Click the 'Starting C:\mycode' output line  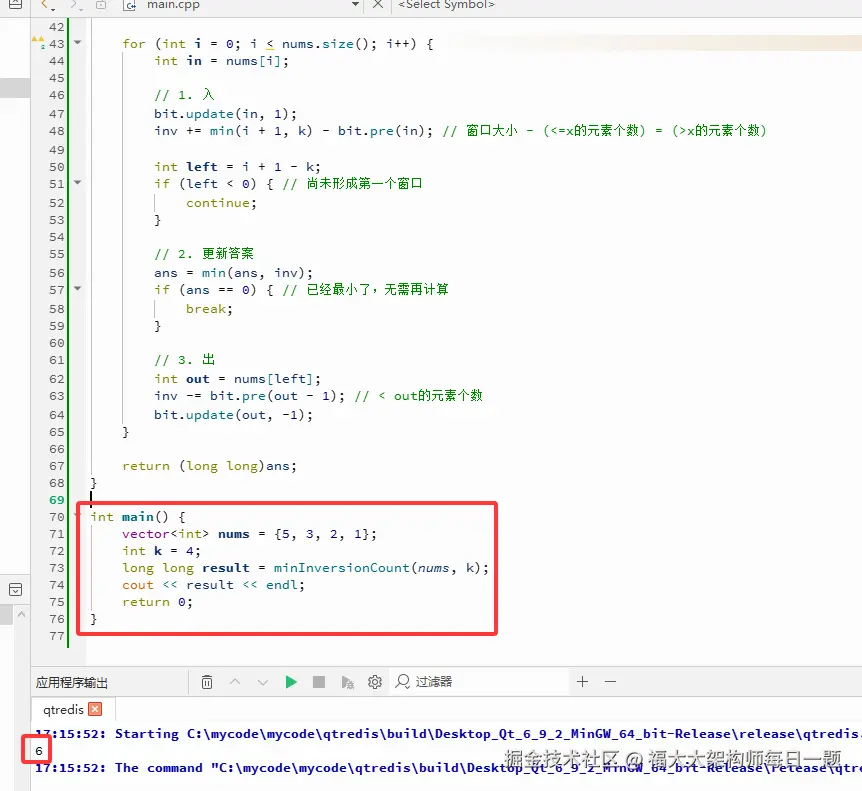448,734
